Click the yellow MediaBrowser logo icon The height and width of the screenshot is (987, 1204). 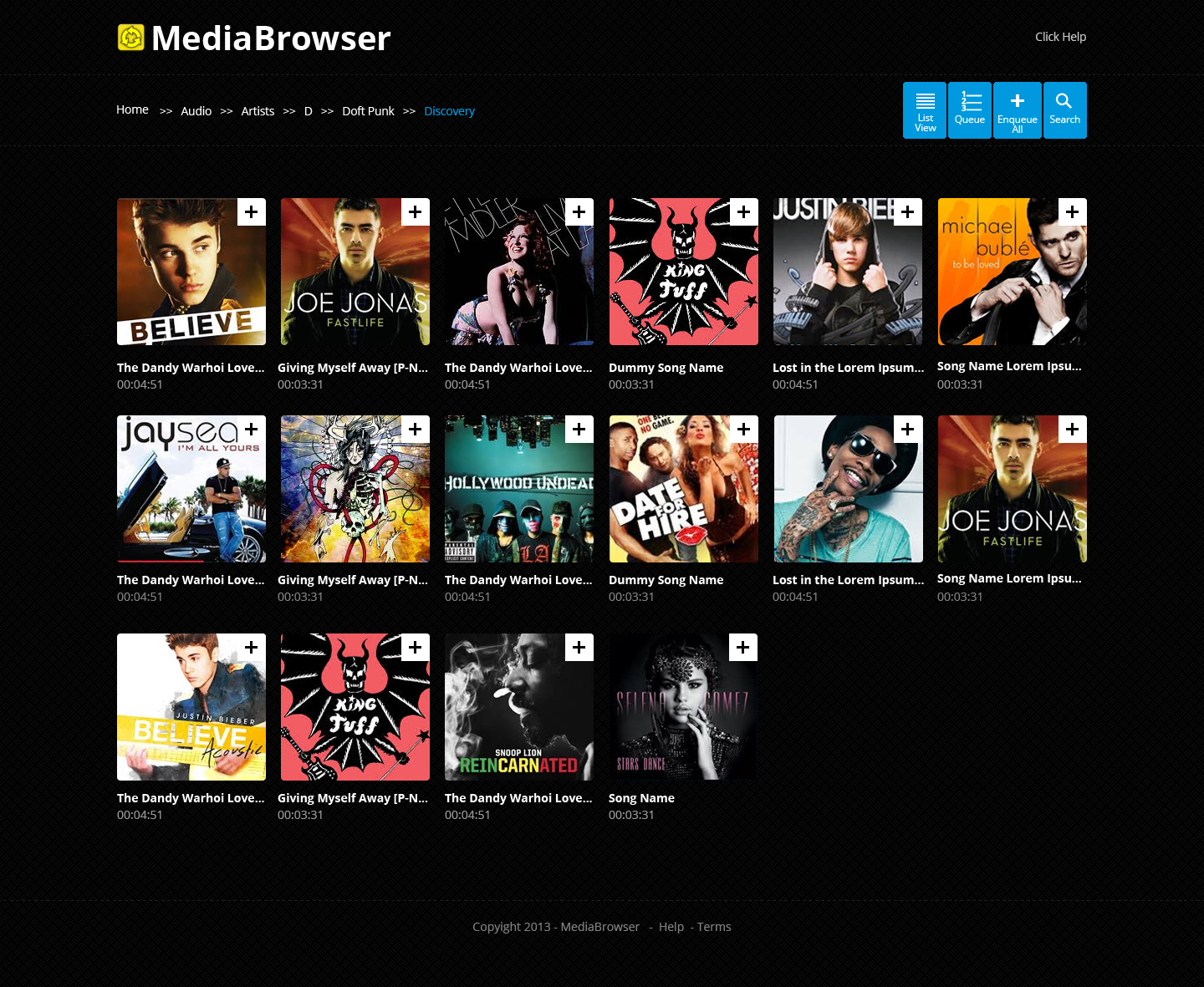tap(131, 38)
